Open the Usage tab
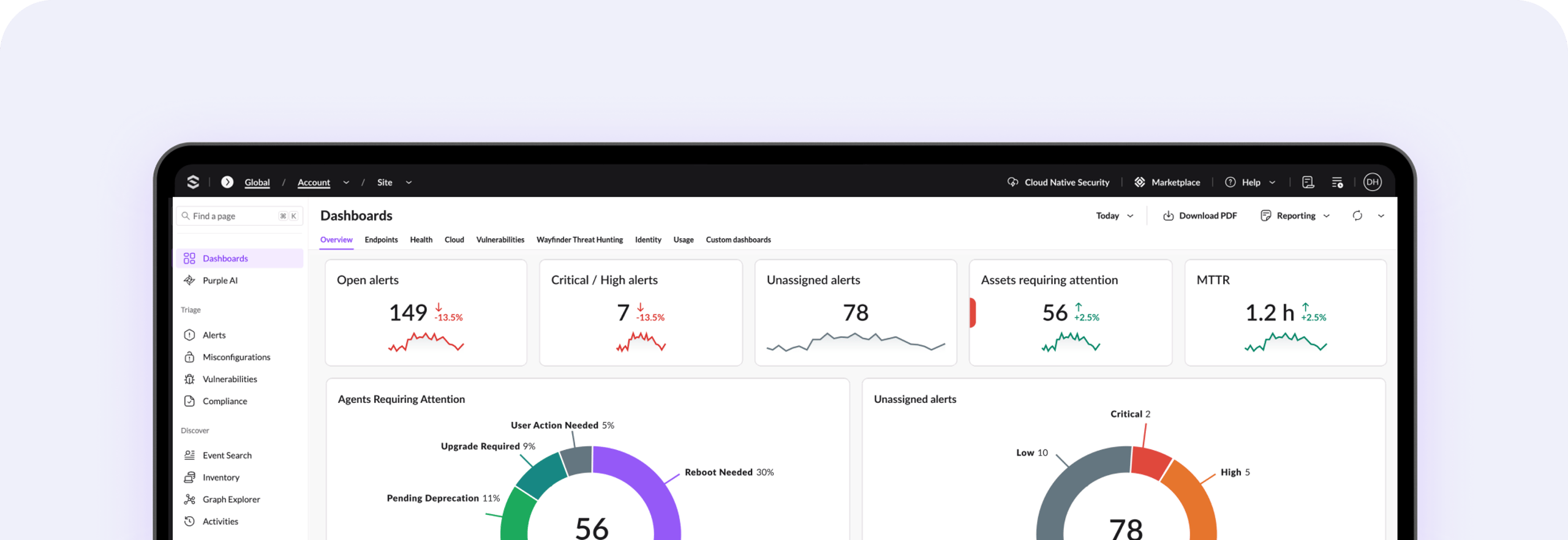 (x=683, y=239)
